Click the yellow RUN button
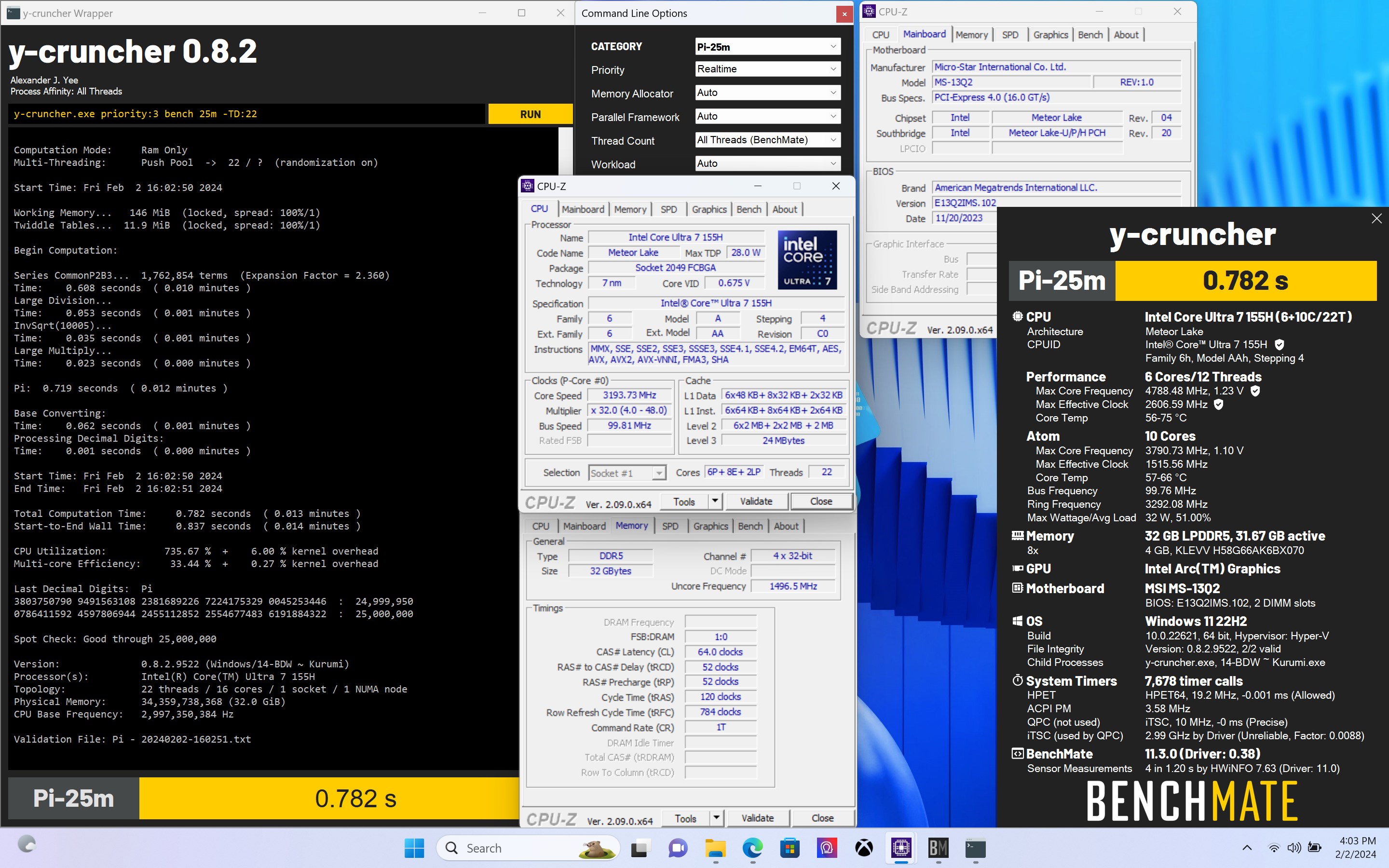 pos(531,114)
